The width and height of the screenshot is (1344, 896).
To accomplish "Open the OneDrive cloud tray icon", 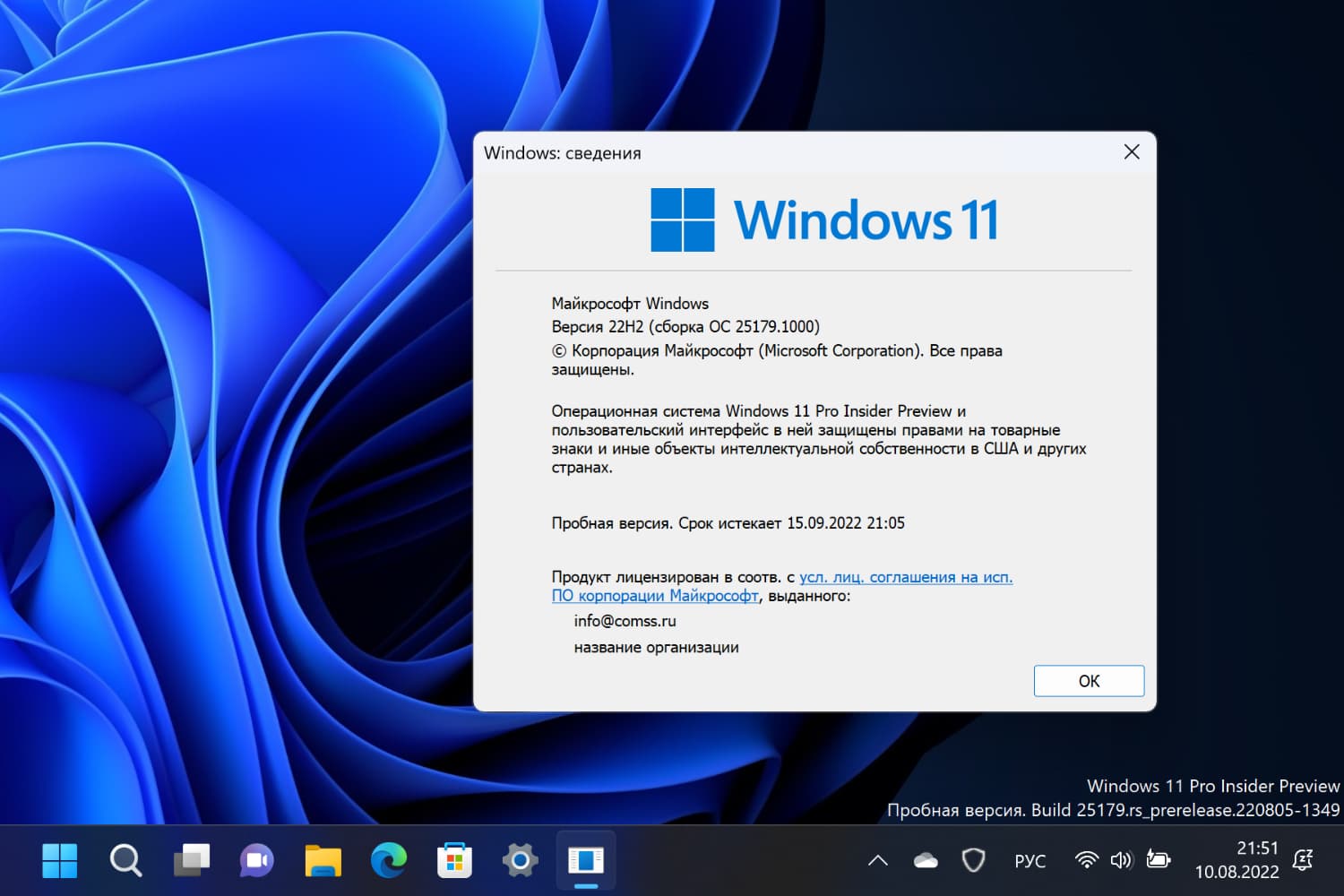I will coord(926,861).
